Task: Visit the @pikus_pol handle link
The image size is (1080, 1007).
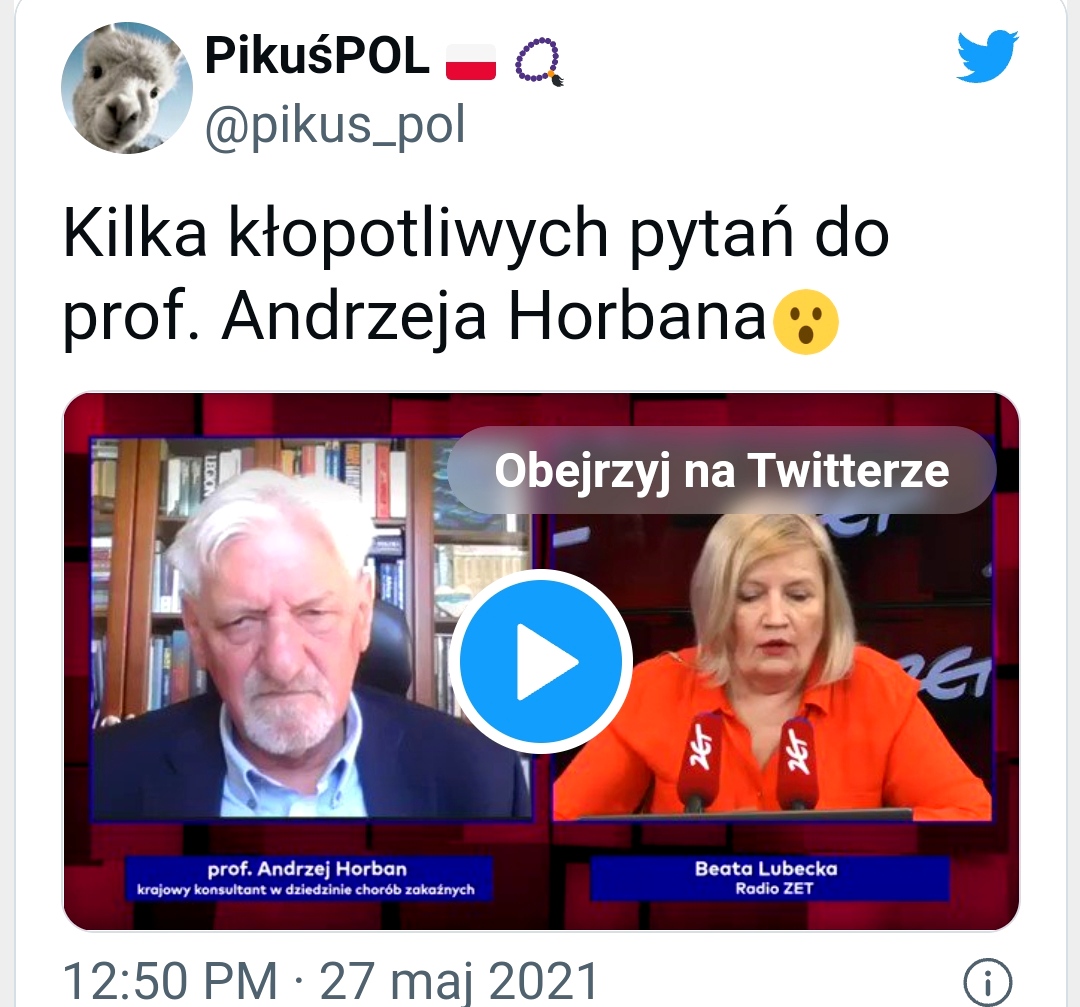Action: point(335,125)
